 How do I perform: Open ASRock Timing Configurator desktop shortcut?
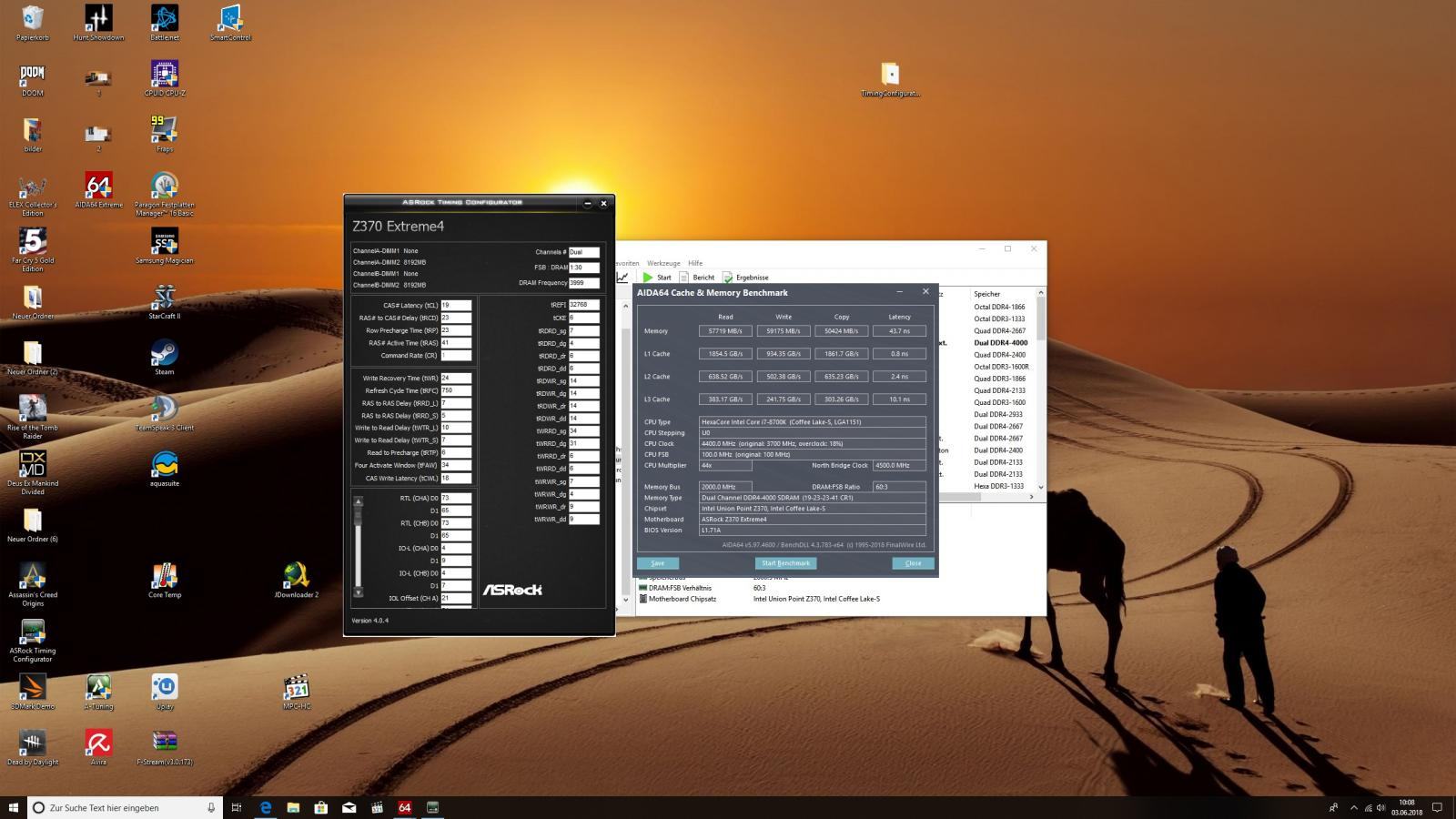point(33,641)
